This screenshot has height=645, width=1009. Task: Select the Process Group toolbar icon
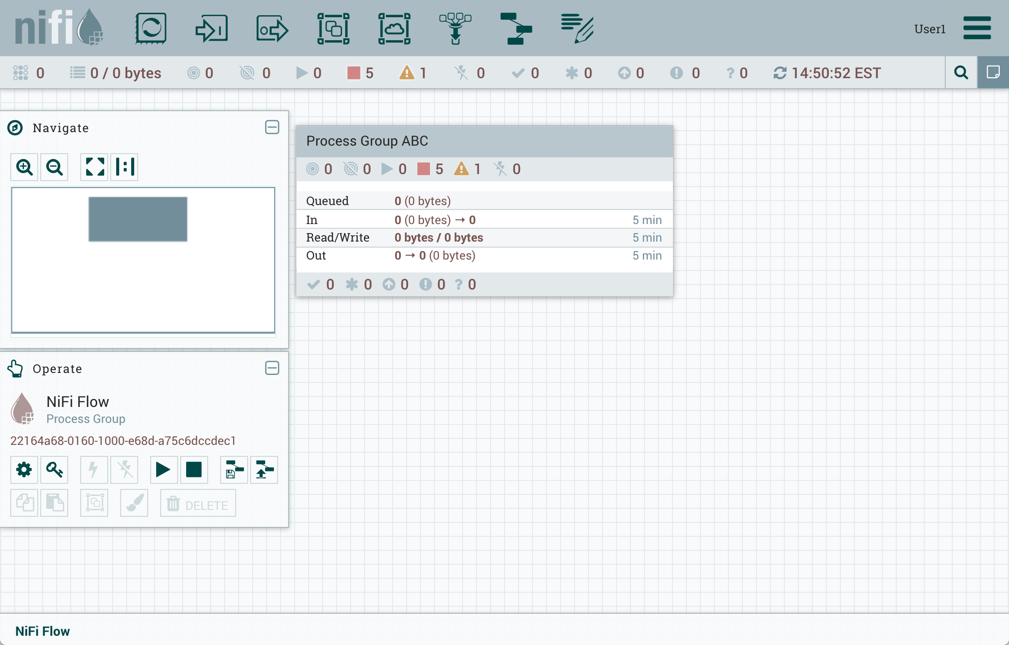click(x=333, y=28)
